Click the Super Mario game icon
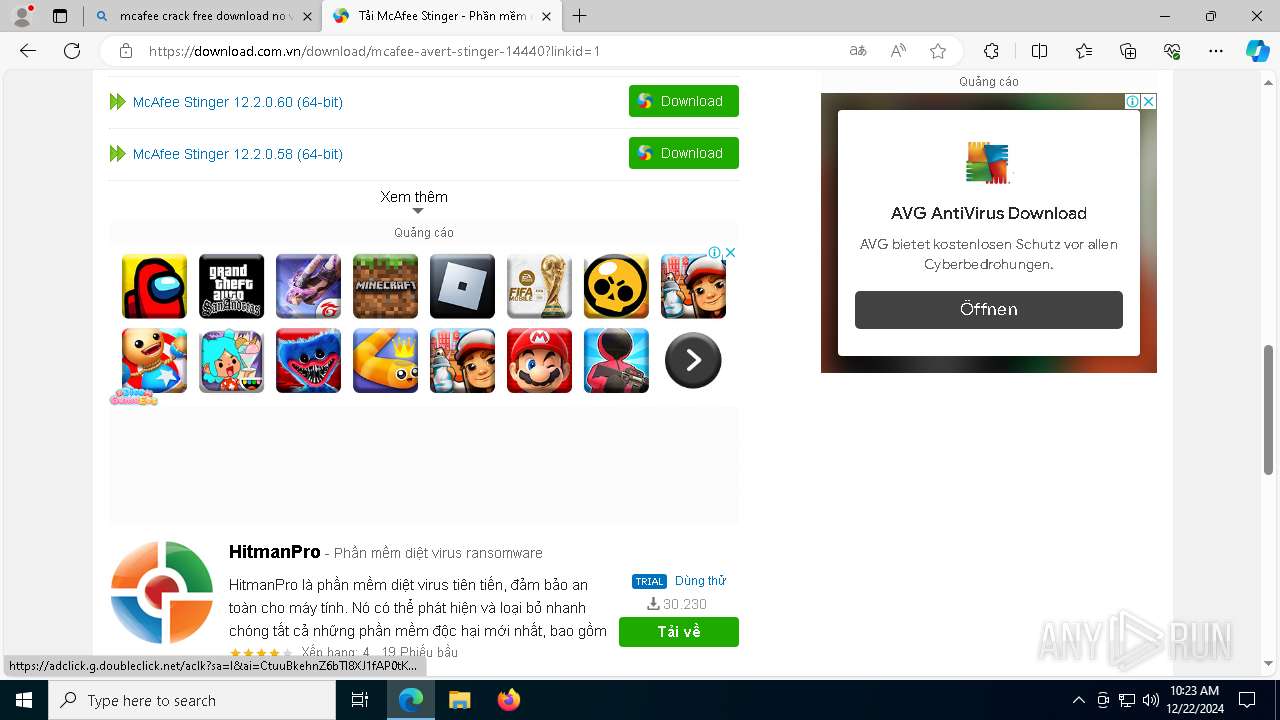This screenshot has width=1280, height=720. click(x=539, y=360)
